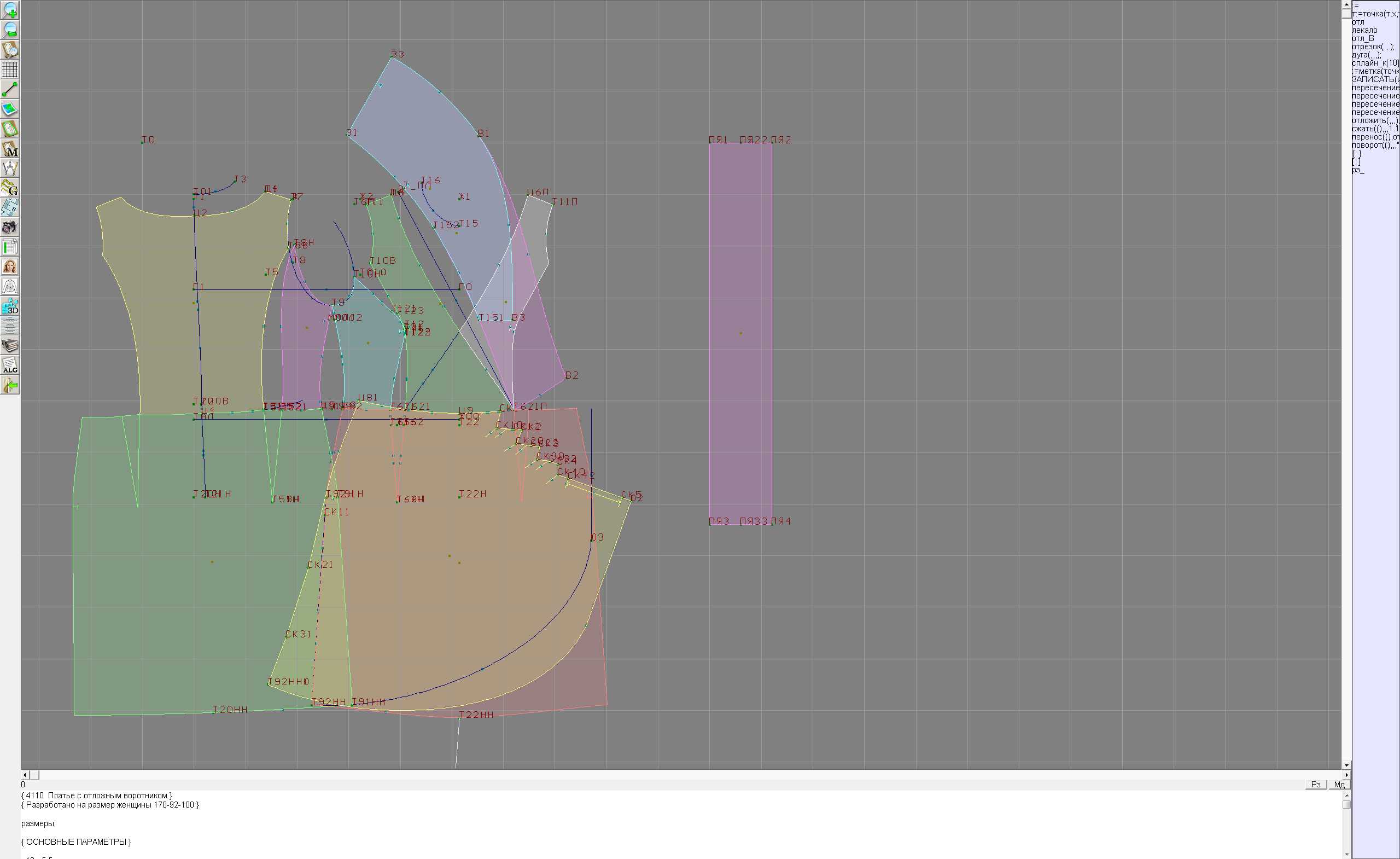Screen dimensions: 1400x859
Task: Select the line segment drawing tool
Action: click(10, 89)
